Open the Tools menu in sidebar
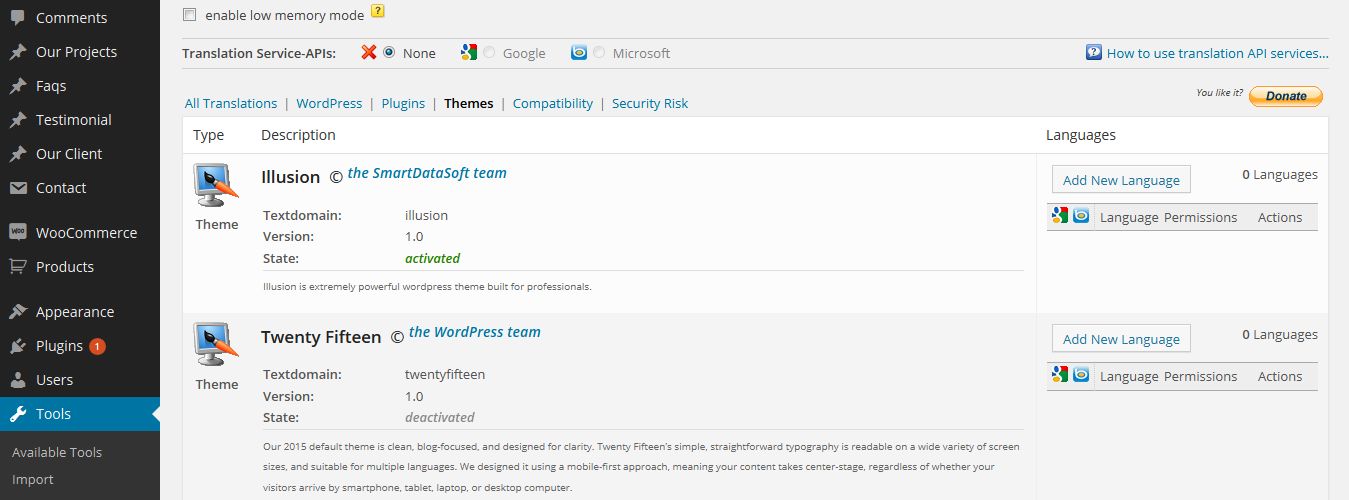Viewport: 1349px width, 500px height. [x=80, y=414]
